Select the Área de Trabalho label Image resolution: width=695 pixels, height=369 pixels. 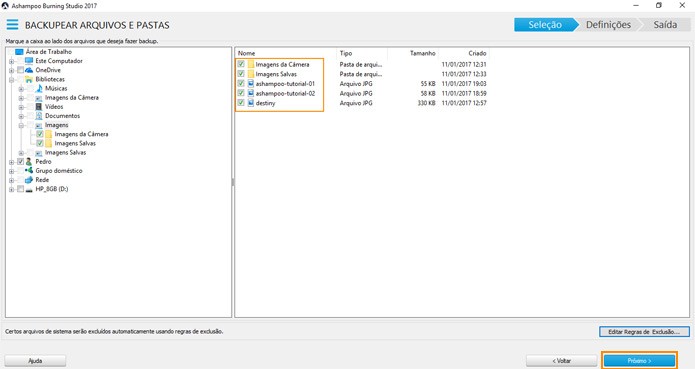pyautogui.click(x=49, y=52)
